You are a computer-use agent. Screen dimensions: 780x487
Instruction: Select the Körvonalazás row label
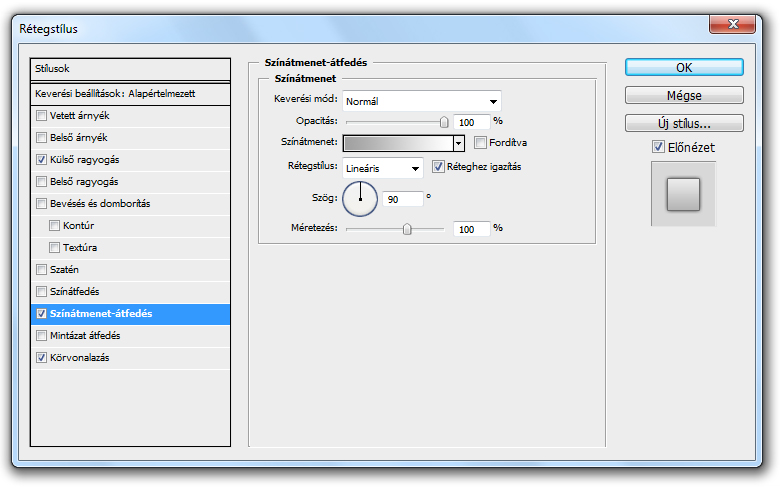(x=80, y=358)
